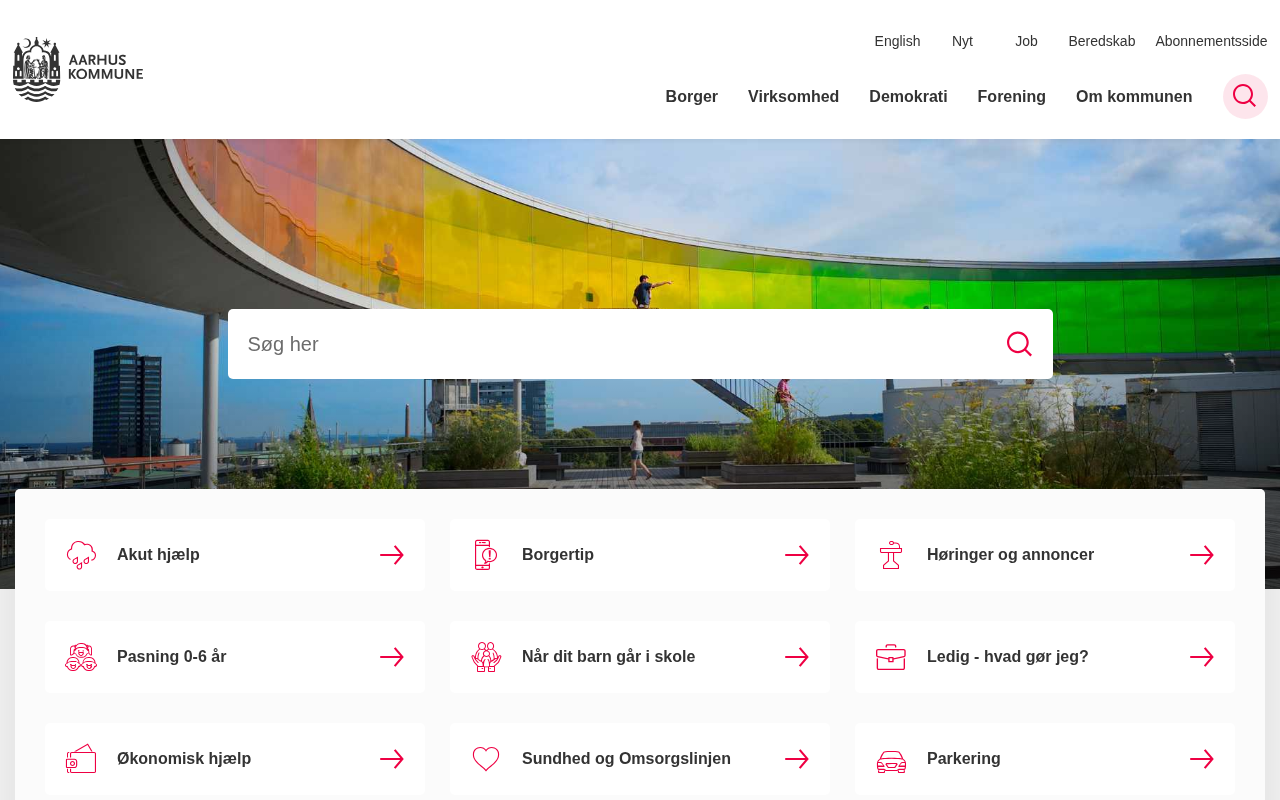This screenshot has width=1280, height=800.
Task: Click the magnifier icon in search field
Action: (x=1019, y=344)
